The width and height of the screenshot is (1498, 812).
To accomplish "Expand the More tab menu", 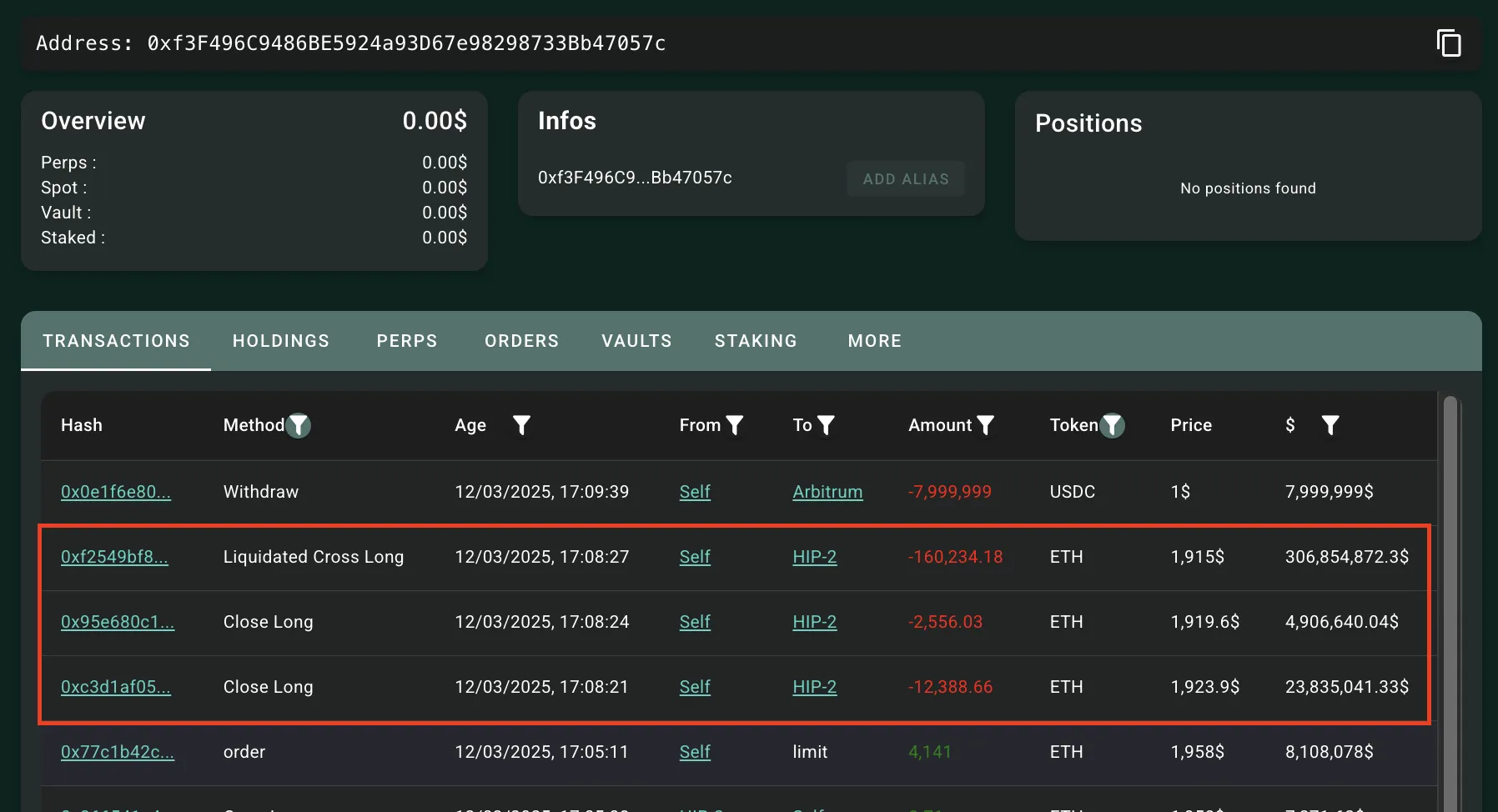I will [x=875, y=341].
